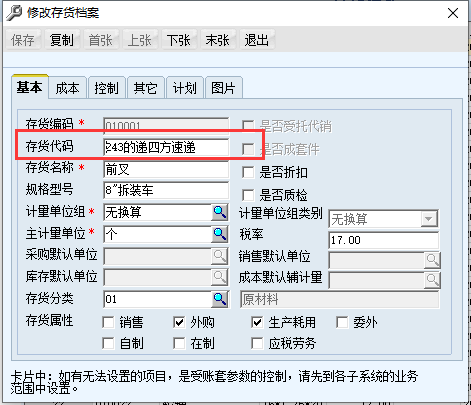The width and height of the screenshot is (471, 405).
Task: Tick the 委外 checkbox
Action: coord(342,322)
